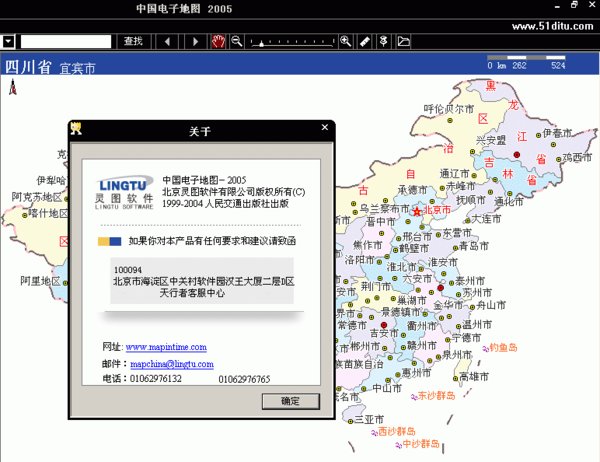
Task: Select 苏州市 on the map
Action: (477, 293)
